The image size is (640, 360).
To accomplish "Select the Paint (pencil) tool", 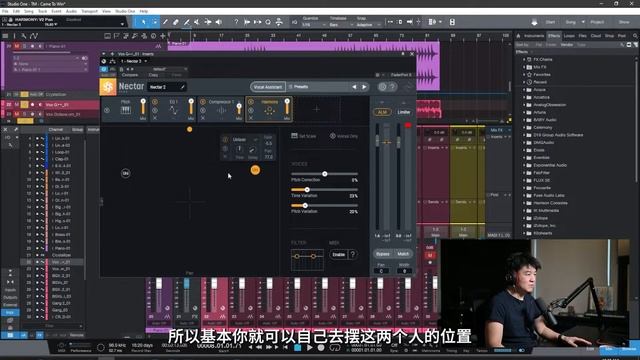I will (x=165, y=22).
